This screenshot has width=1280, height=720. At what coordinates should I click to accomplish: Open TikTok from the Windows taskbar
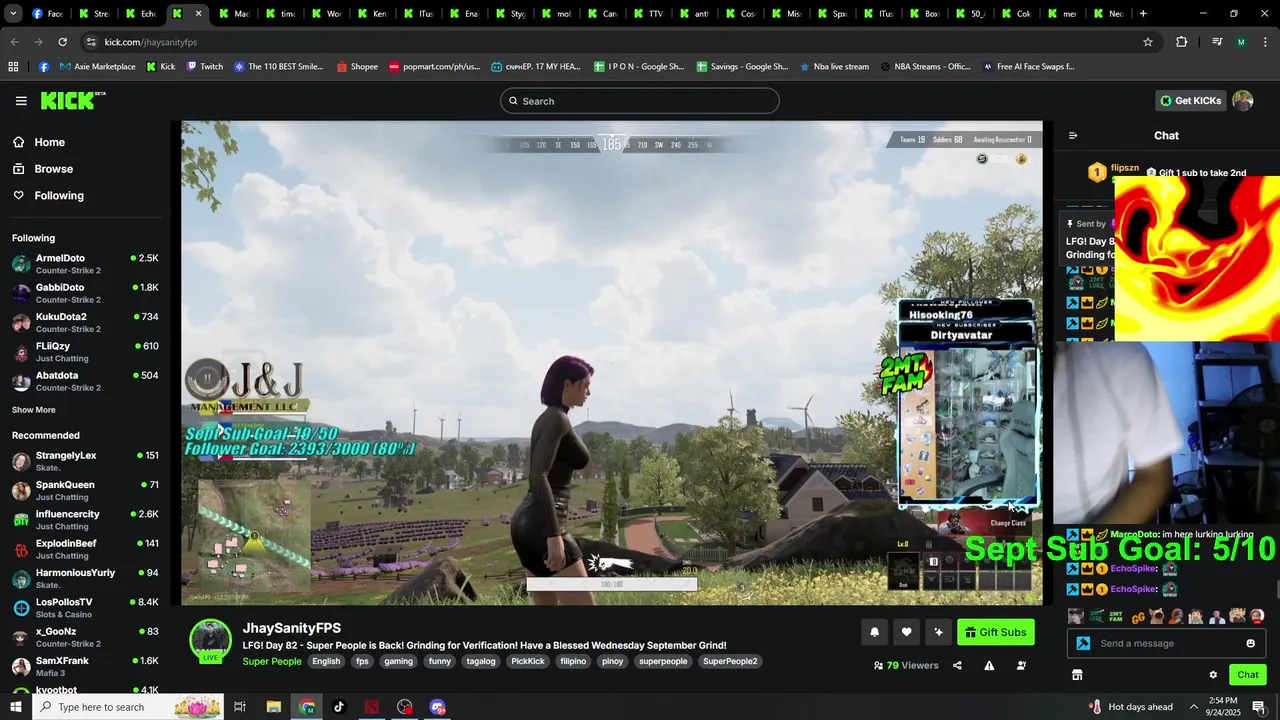point(339,707)
